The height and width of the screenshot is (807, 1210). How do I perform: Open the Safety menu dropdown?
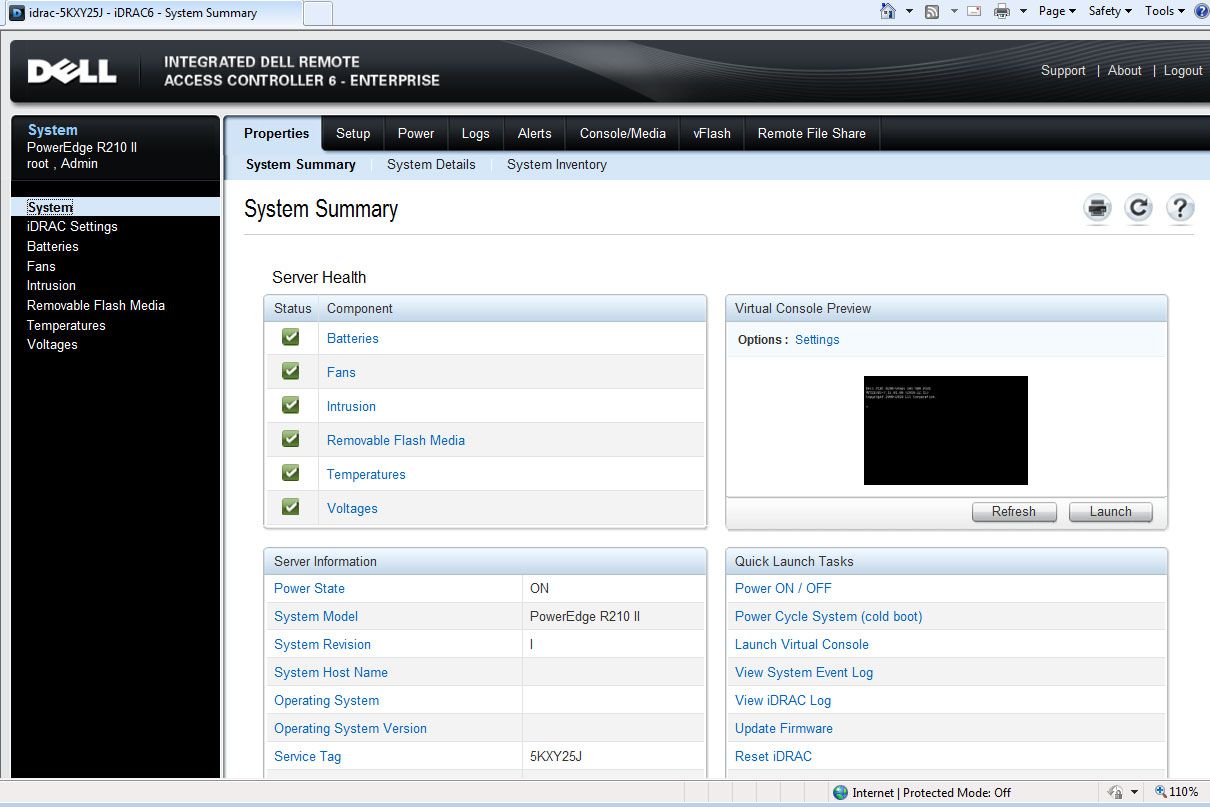click(x=1110, y=11)
